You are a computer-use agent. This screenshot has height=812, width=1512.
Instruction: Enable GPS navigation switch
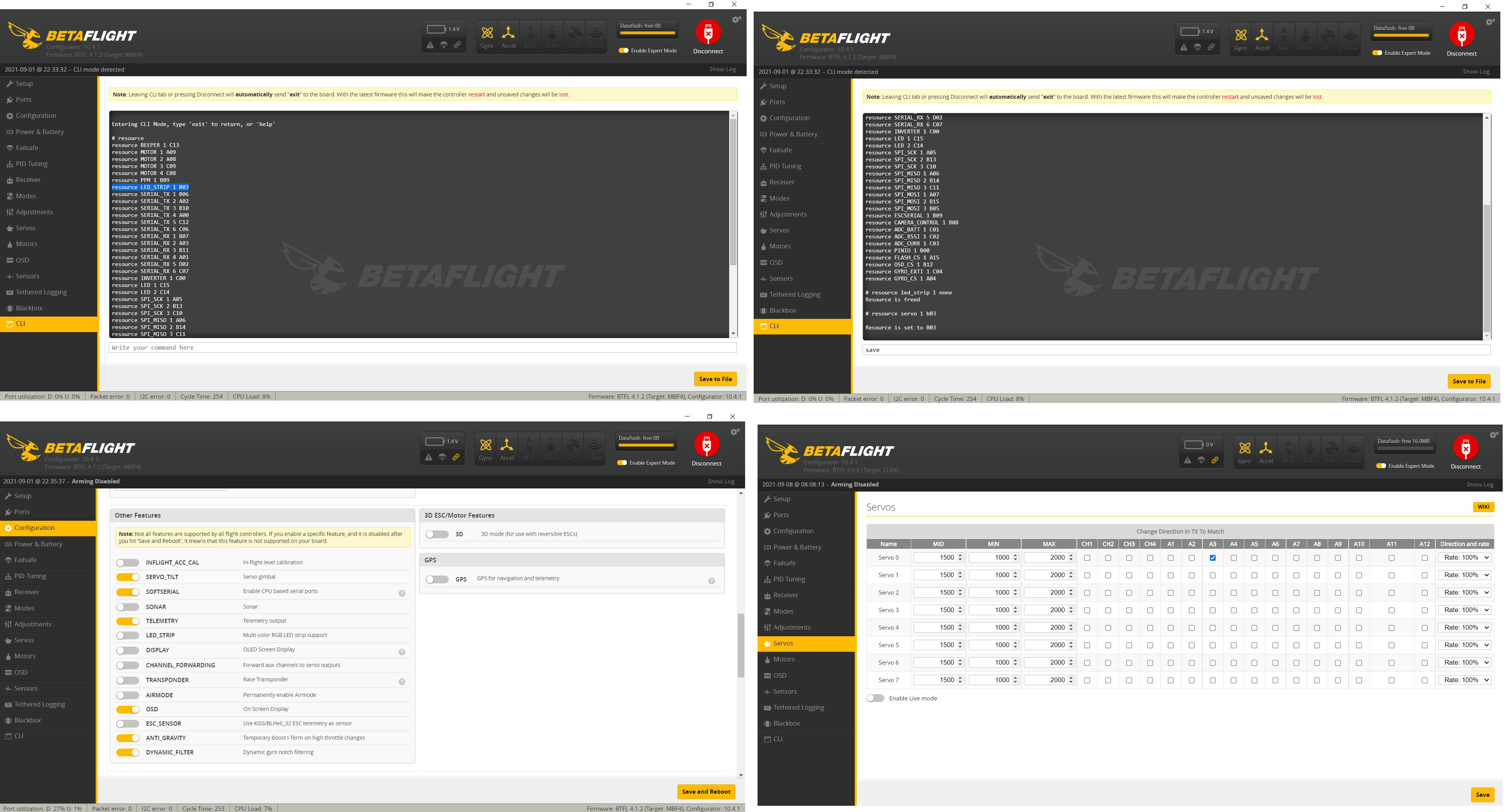point(437,579)
